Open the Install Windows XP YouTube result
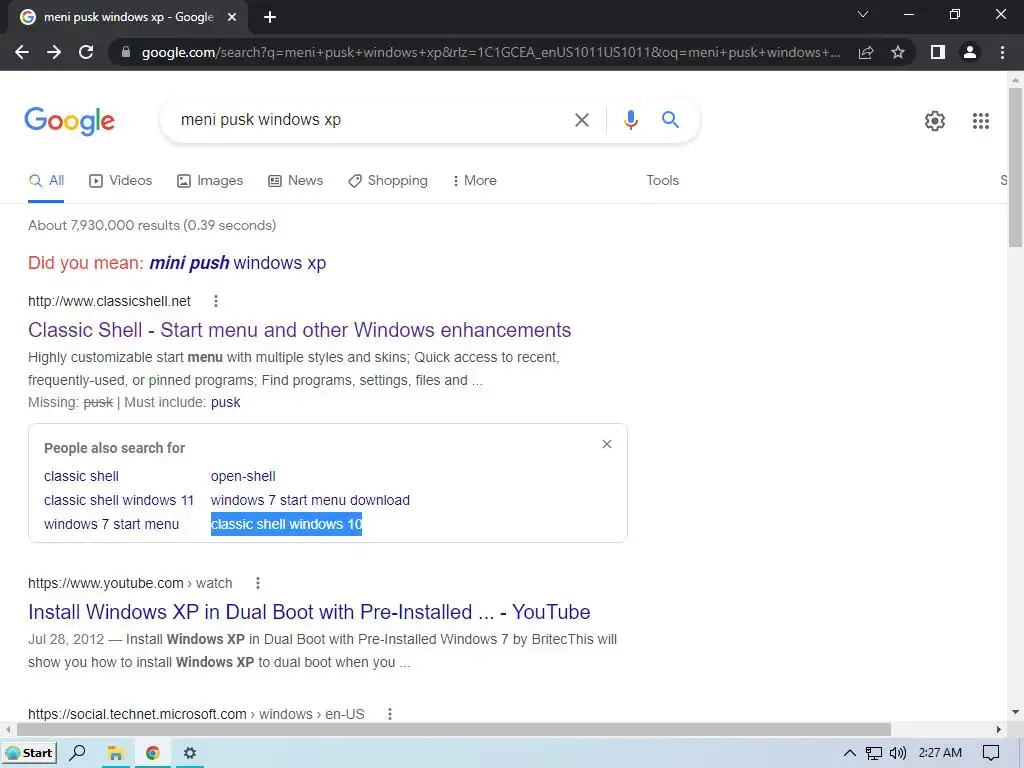The width and height of the screenshot is (1024, 768). [309, 613]
